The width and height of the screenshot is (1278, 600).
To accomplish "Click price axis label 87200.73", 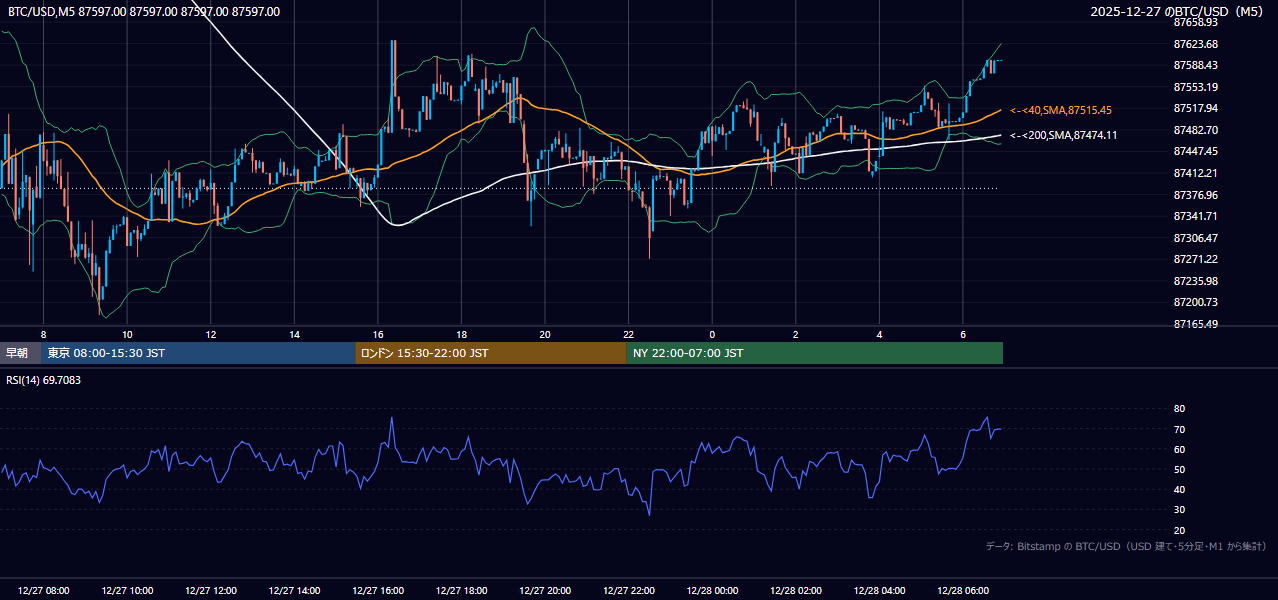I will coord(1196,302).
